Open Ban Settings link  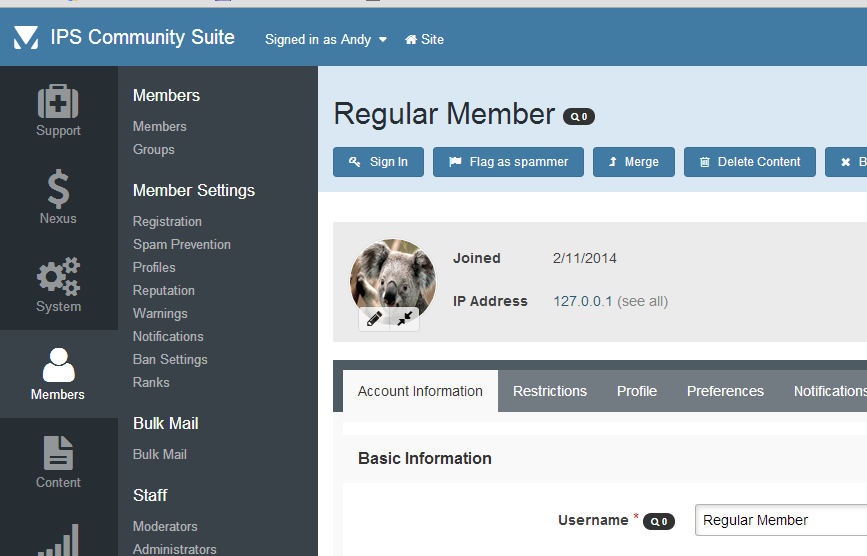[170, 360]
